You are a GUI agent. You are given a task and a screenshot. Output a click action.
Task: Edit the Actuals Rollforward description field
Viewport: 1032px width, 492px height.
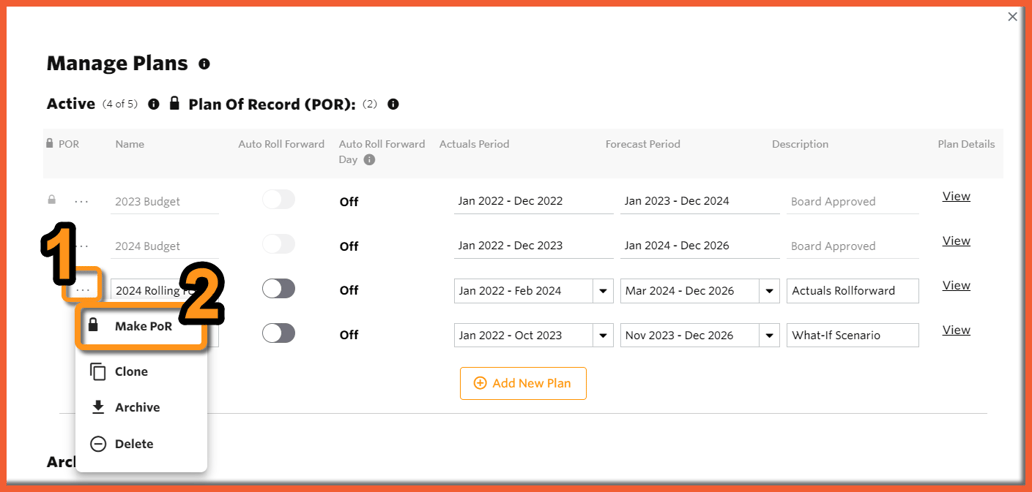point(852,291)
